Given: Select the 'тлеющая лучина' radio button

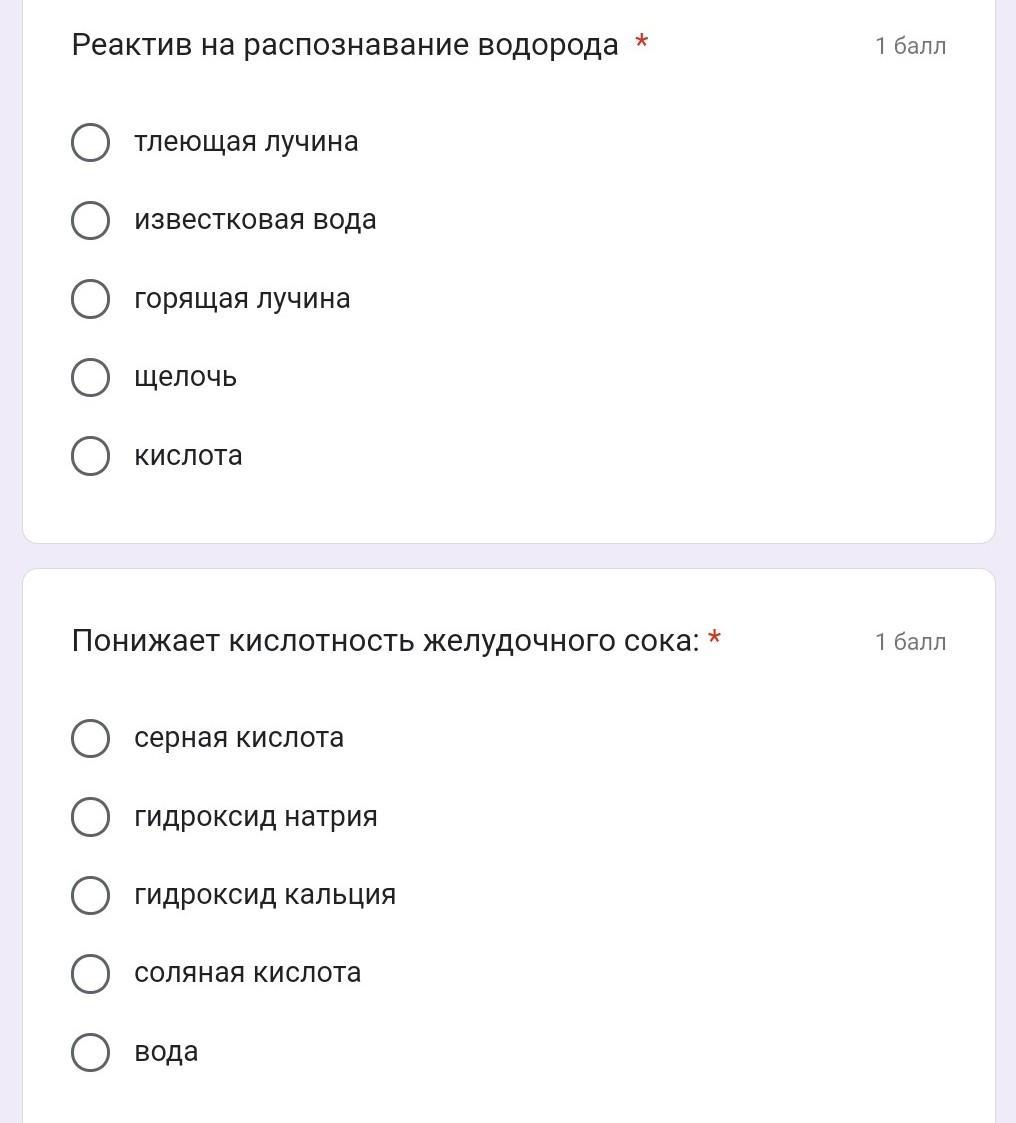Looking at the screenshot, I should (x=90, y=142).
